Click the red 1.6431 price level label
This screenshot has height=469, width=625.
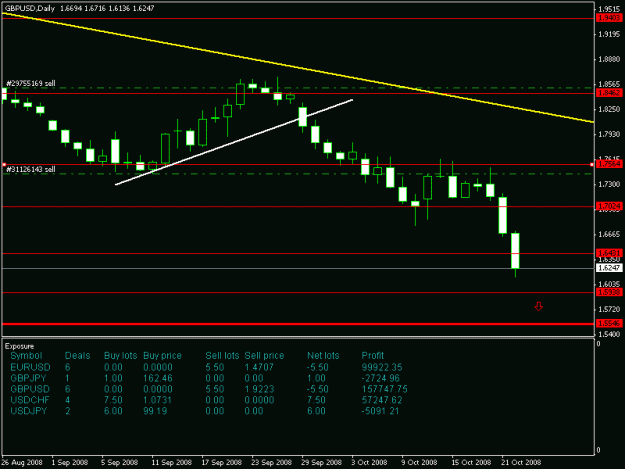coord(609,253)
